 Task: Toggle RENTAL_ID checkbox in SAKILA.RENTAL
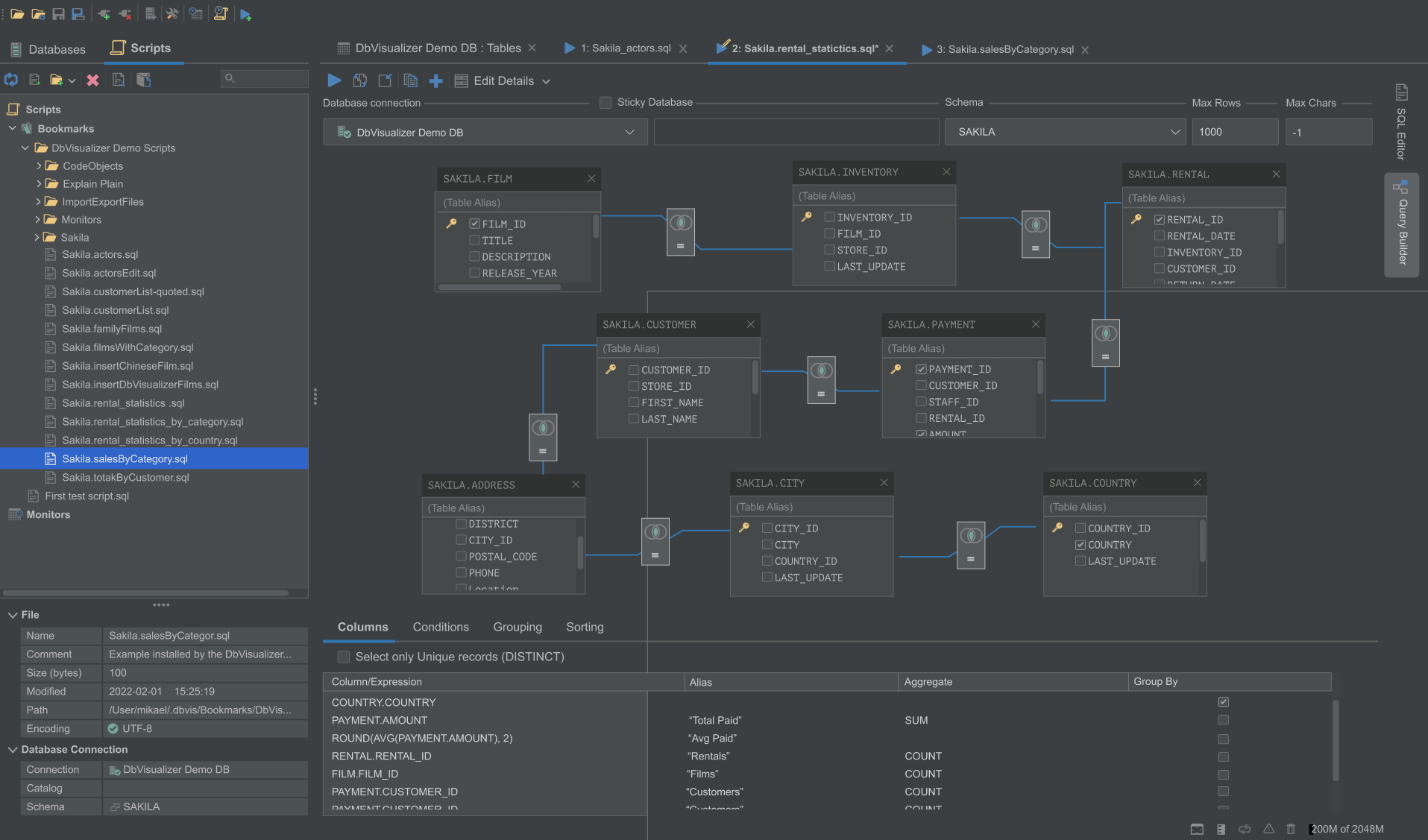(x=1160, y=219)
